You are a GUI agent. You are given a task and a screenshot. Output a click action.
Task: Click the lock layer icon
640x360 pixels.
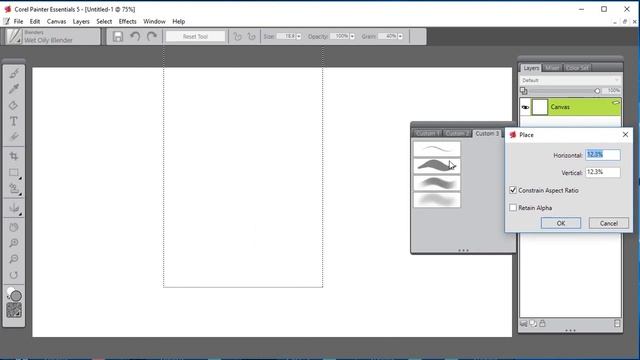(x=542, y=324)
